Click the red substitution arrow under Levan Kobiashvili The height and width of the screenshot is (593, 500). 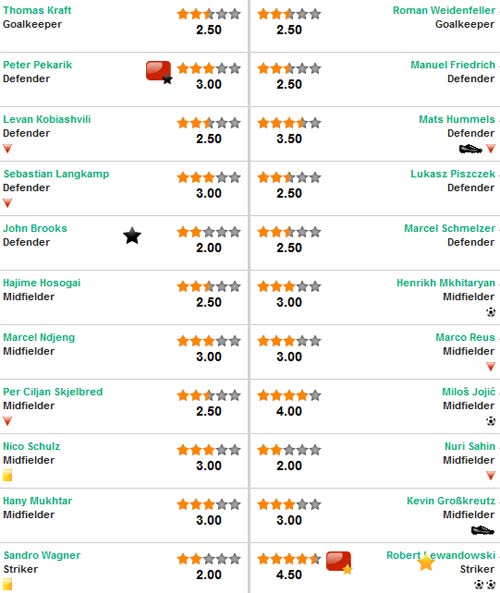point(7,149)
